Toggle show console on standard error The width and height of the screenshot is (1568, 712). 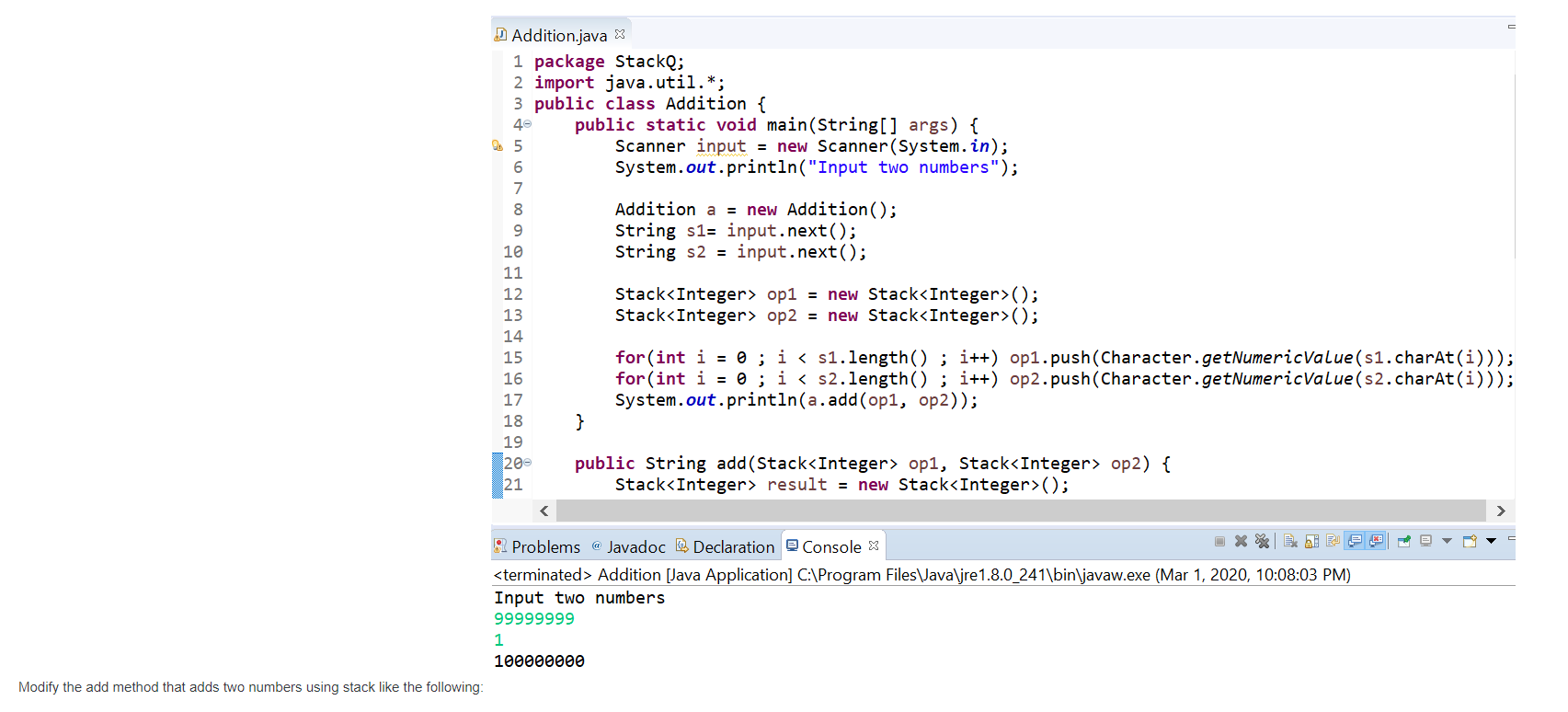[1376, 540]
